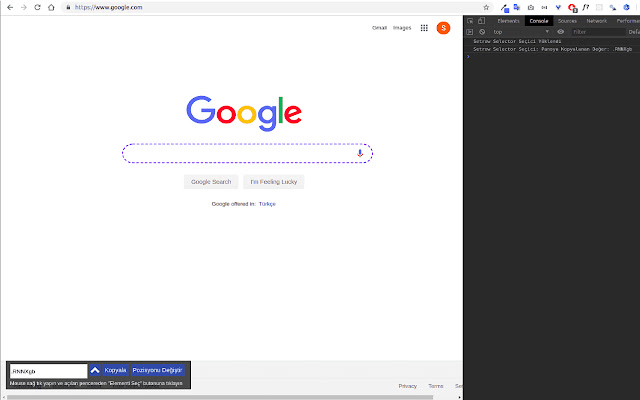The width and height of the screenshot is (640, 400).
Task: Click the I'm Feeling Lucky button
Action: pos(274,182)
